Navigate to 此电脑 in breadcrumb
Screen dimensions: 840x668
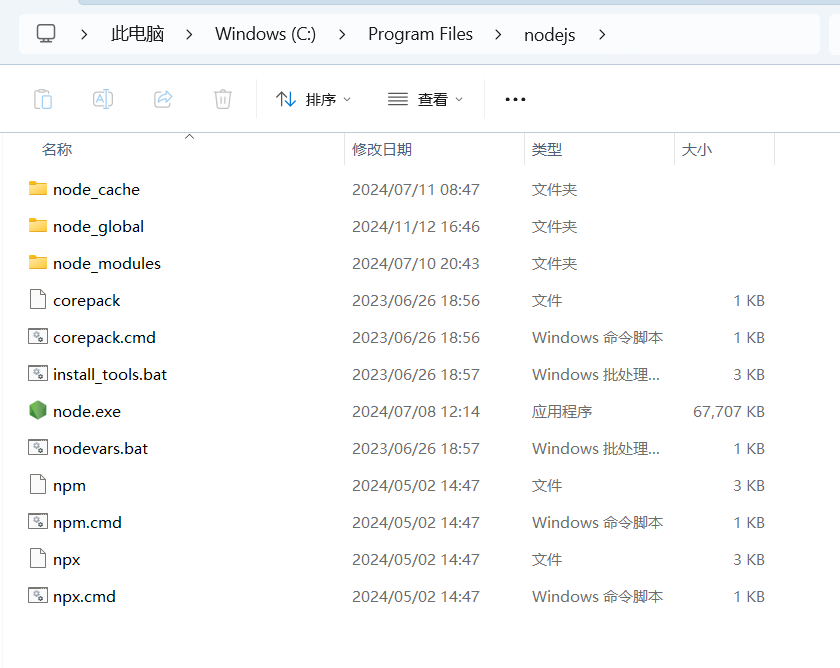(137, 34)
